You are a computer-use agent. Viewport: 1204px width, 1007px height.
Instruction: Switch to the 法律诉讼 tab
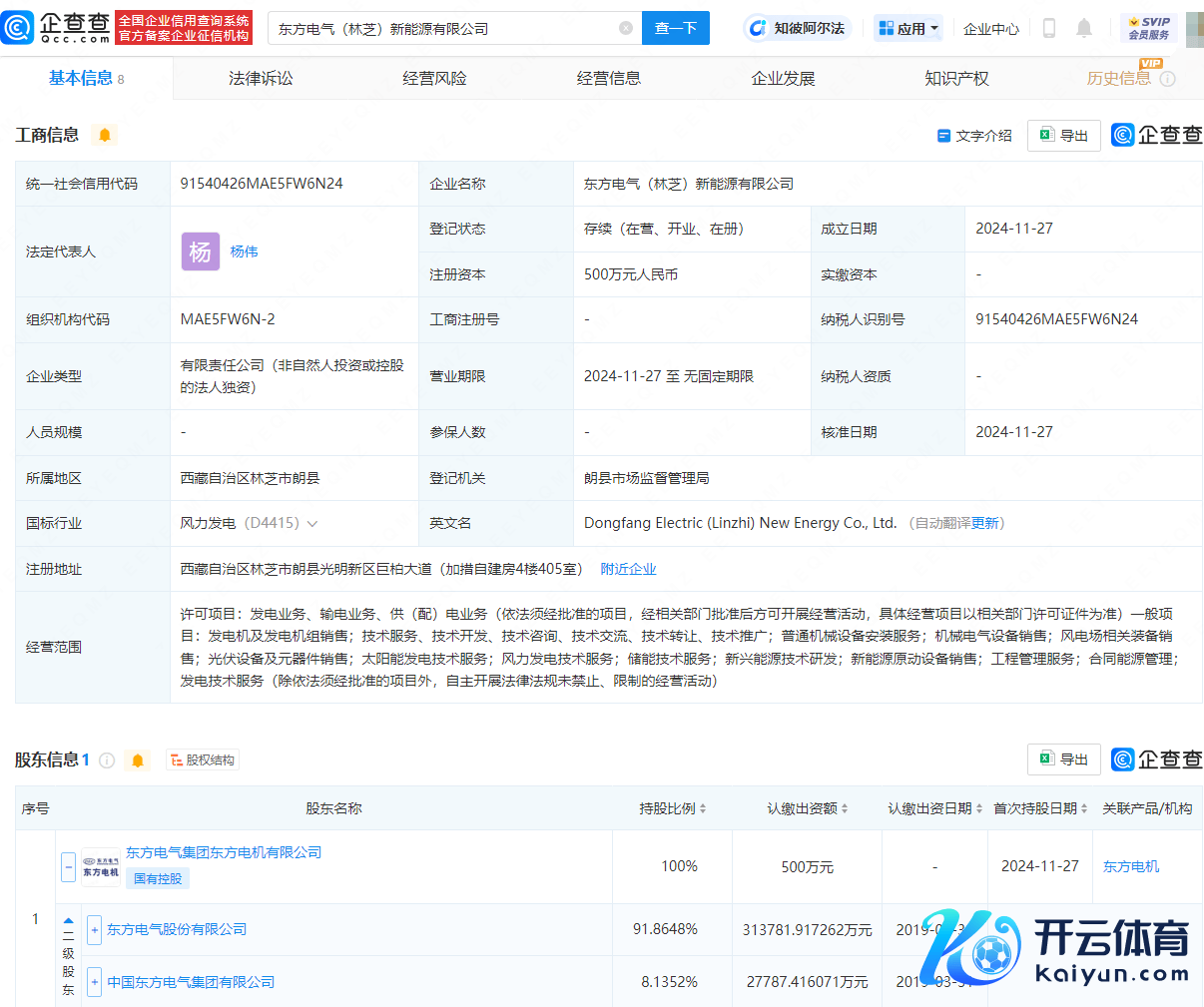[261, 78]
